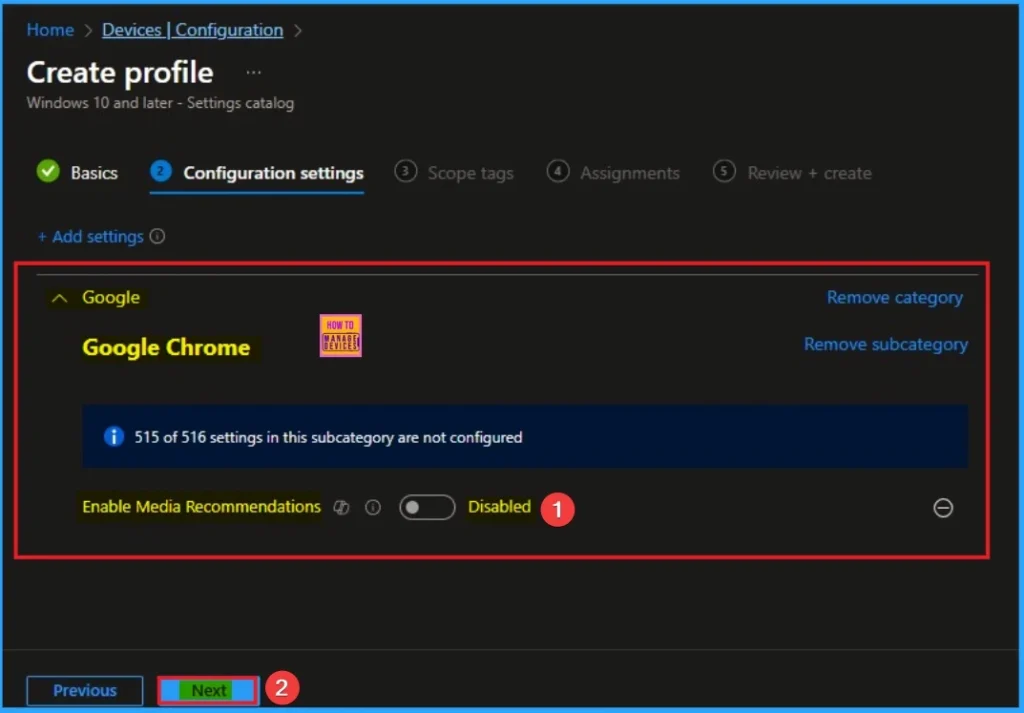Click the cloud scope icon after Enable Media Recommendations
Screen dimensions: 1024x713
[x=341, y=507]
